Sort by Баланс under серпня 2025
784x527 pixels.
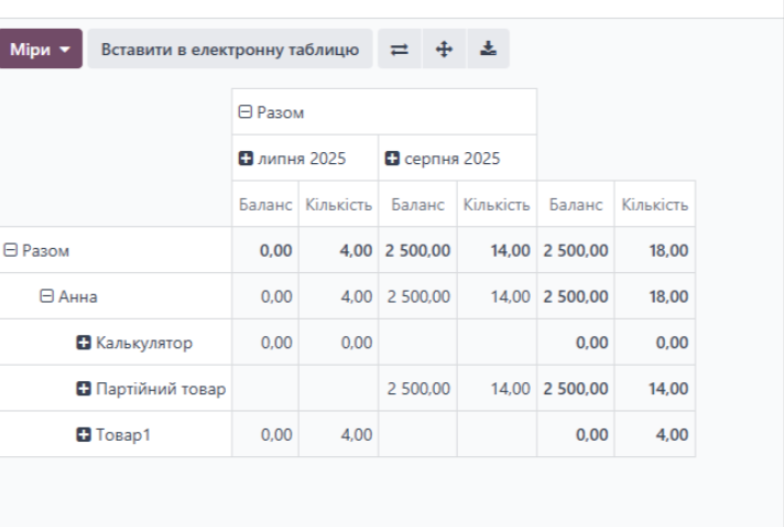pyautogui.click(x=417, y=205)
